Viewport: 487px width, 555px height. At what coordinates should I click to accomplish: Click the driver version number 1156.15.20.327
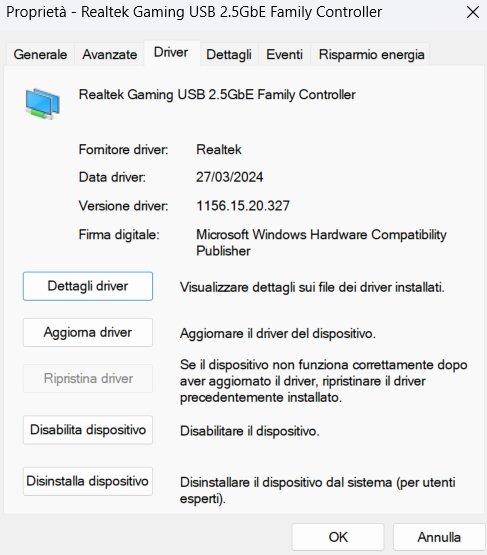(x=243, y=206)
